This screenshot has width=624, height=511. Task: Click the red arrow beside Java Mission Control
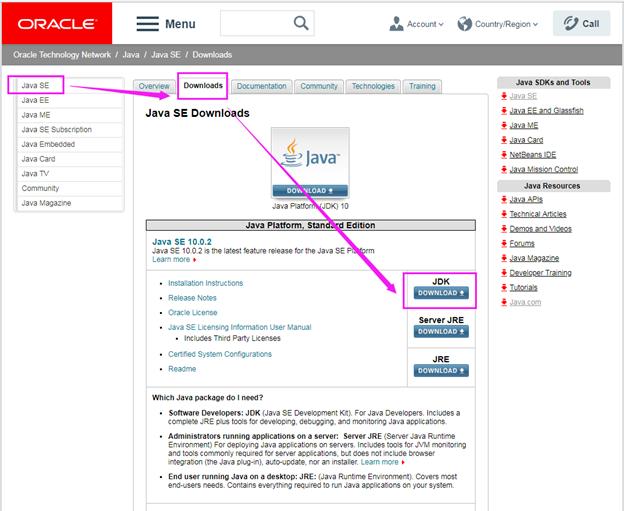[504, 170]
